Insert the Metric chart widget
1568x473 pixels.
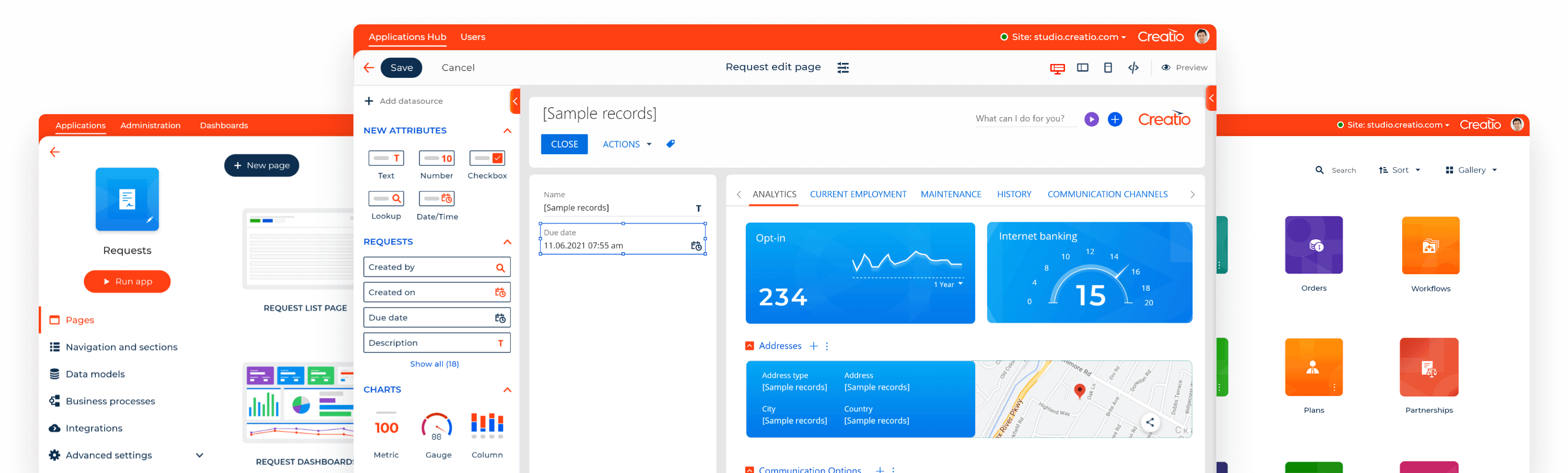[386, 435]
